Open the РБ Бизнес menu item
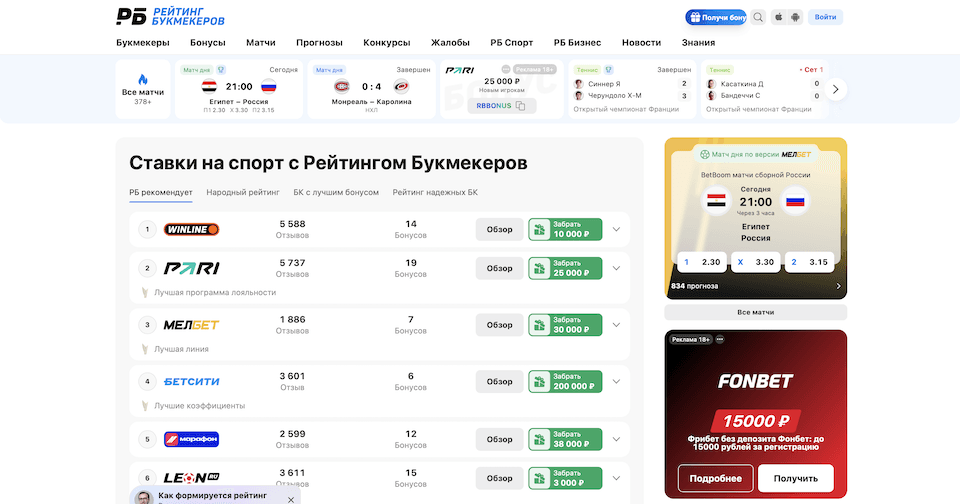Viewport: 960px width, 504px height. 577,43
